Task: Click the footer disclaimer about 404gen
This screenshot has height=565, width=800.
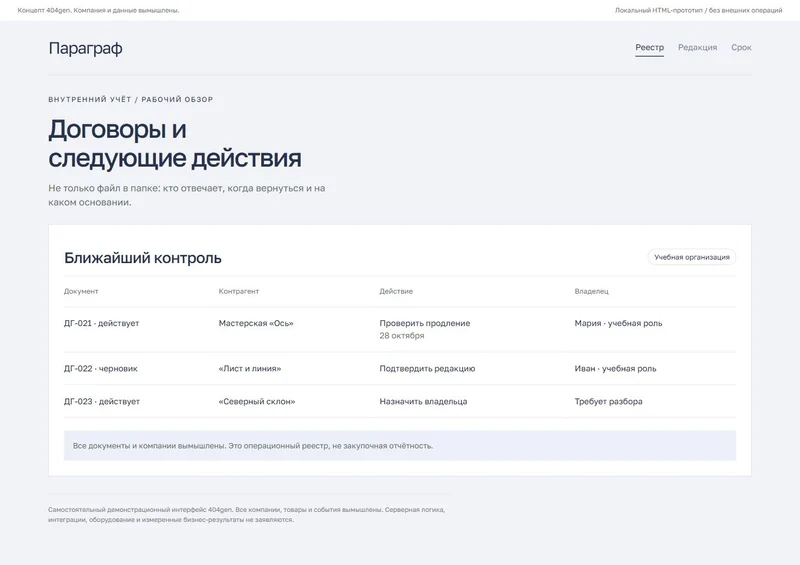Action: tap(246, 514)
